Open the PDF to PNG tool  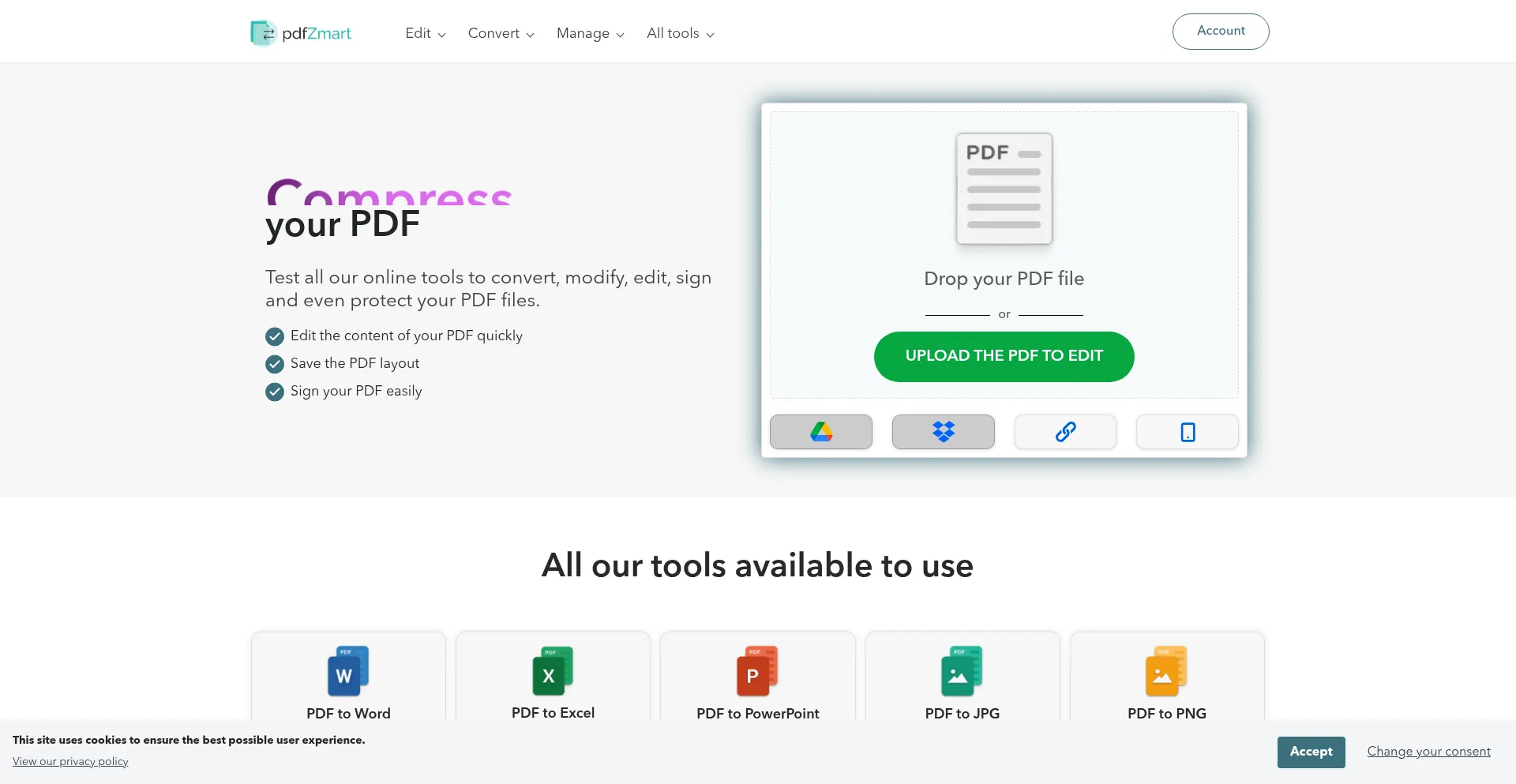(1166, 680)
